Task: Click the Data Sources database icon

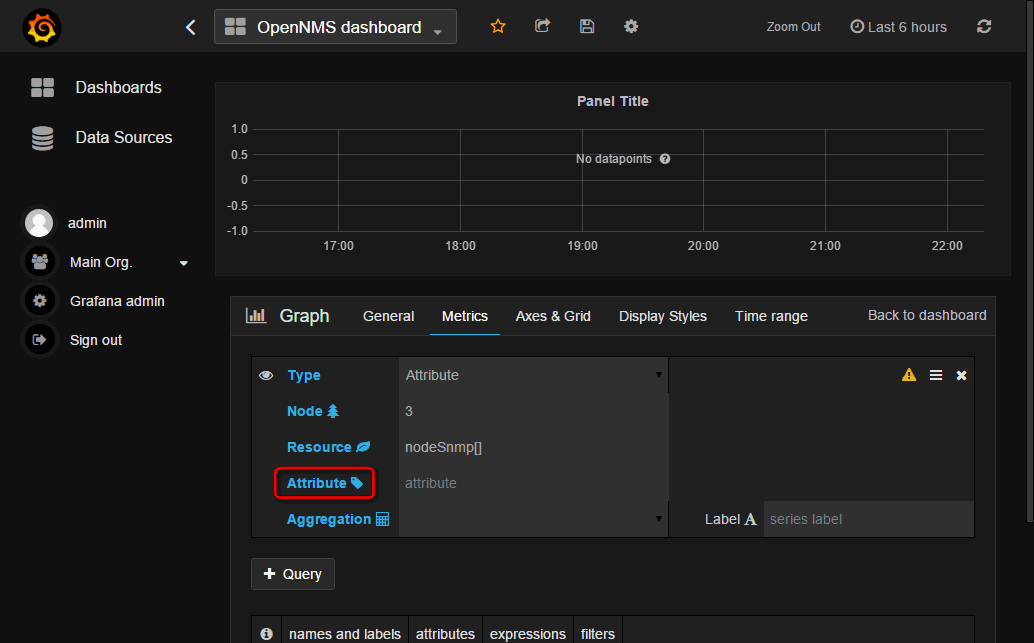Action: pos(42,138)
